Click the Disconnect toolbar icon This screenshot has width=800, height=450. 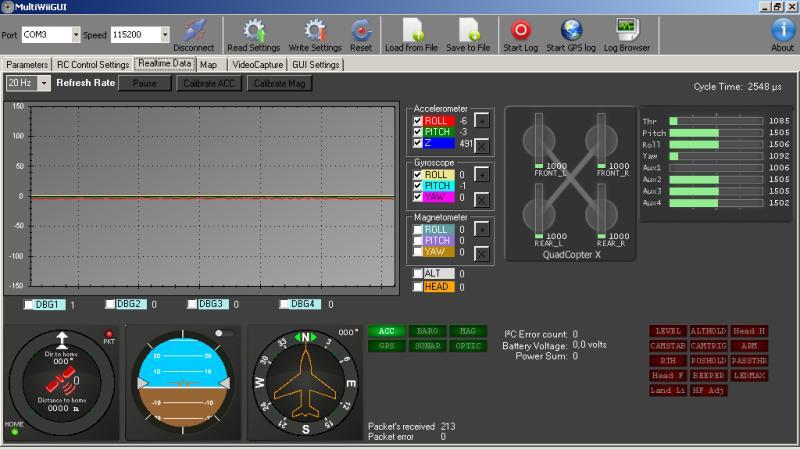pos(193,31)
